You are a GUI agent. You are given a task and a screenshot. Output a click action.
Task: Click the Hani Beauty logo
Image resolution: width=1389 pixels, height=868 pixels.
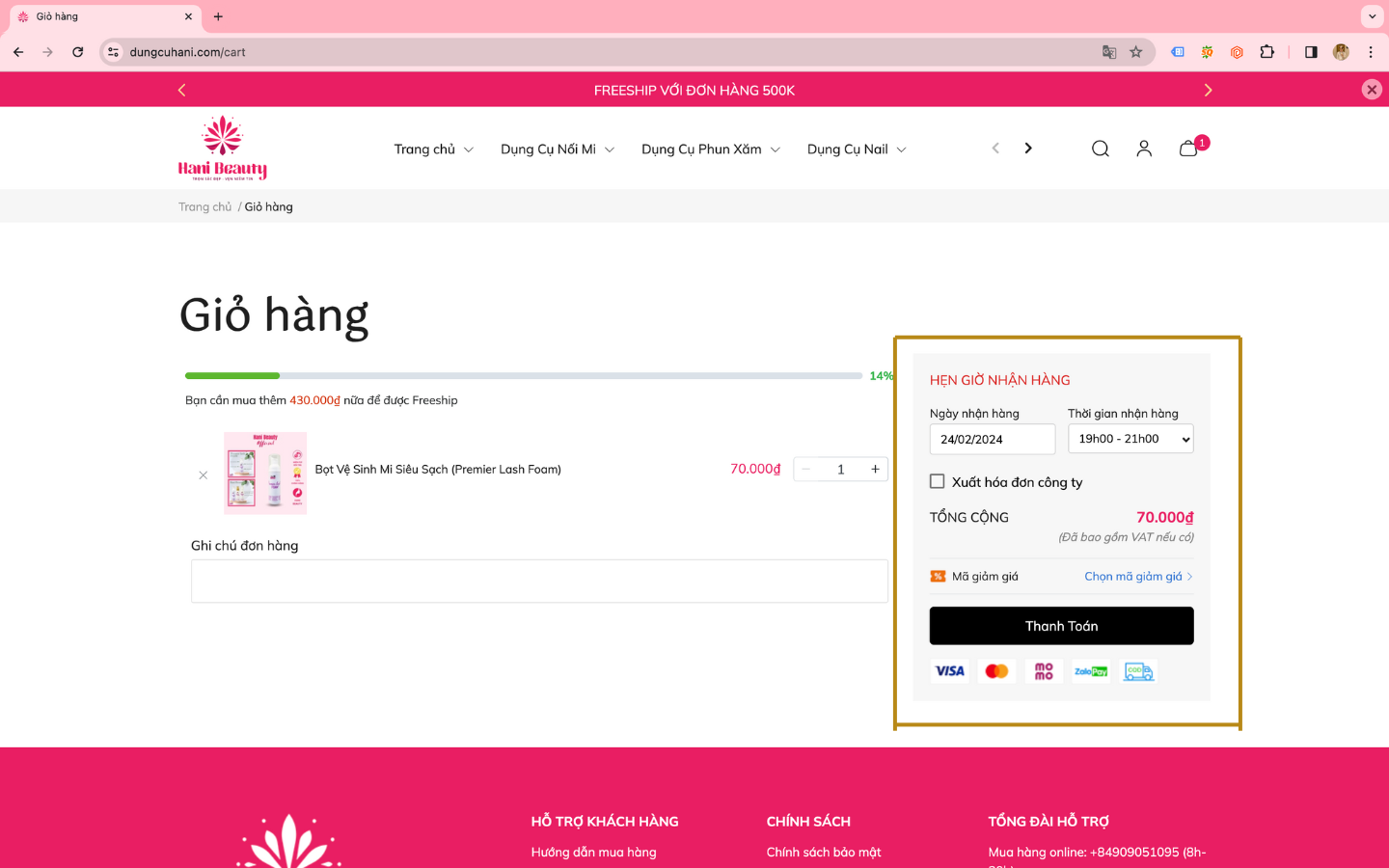click(223, 148)
